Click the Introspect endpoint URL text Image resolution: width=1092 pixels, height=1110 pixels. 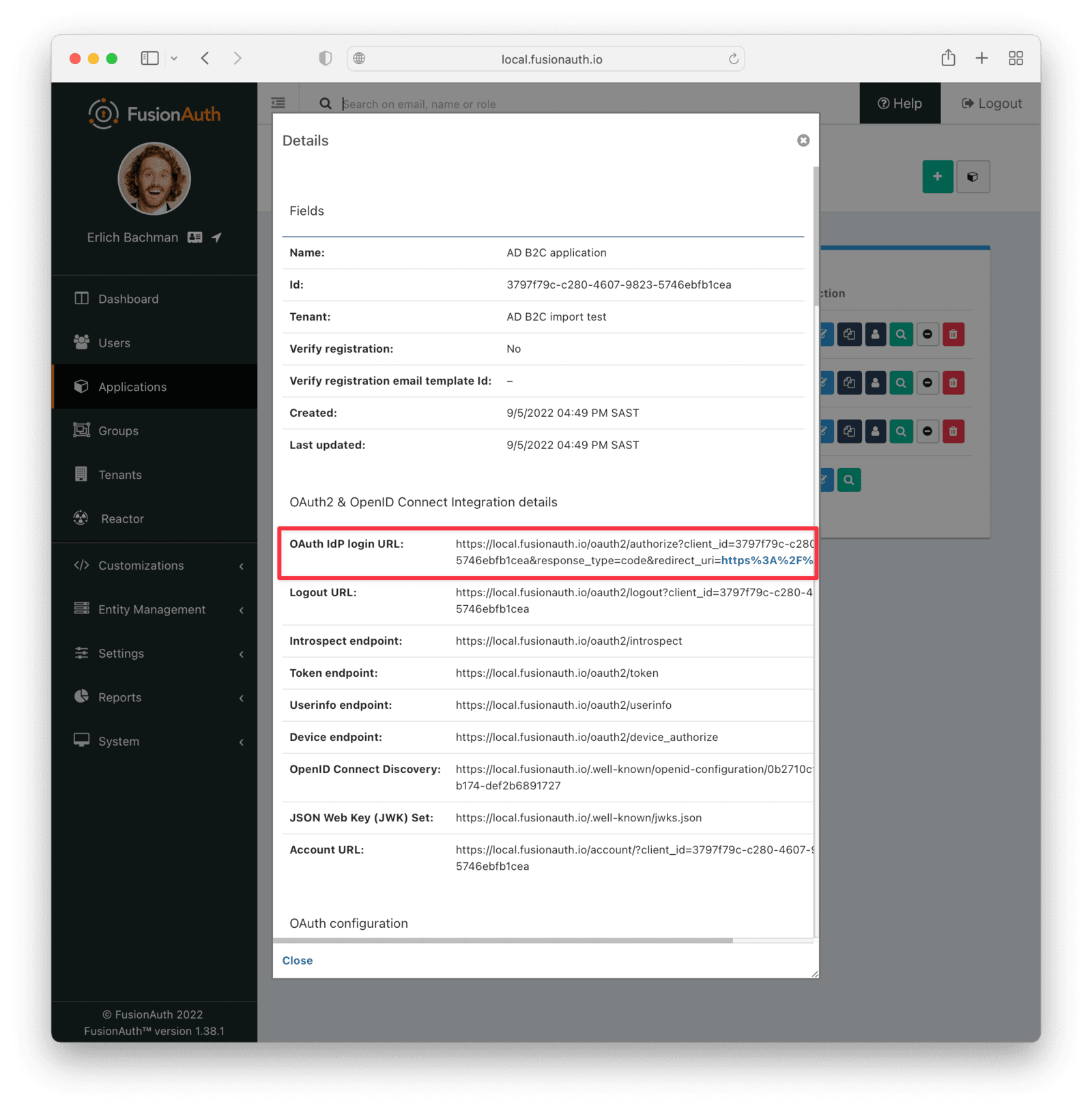569,641
